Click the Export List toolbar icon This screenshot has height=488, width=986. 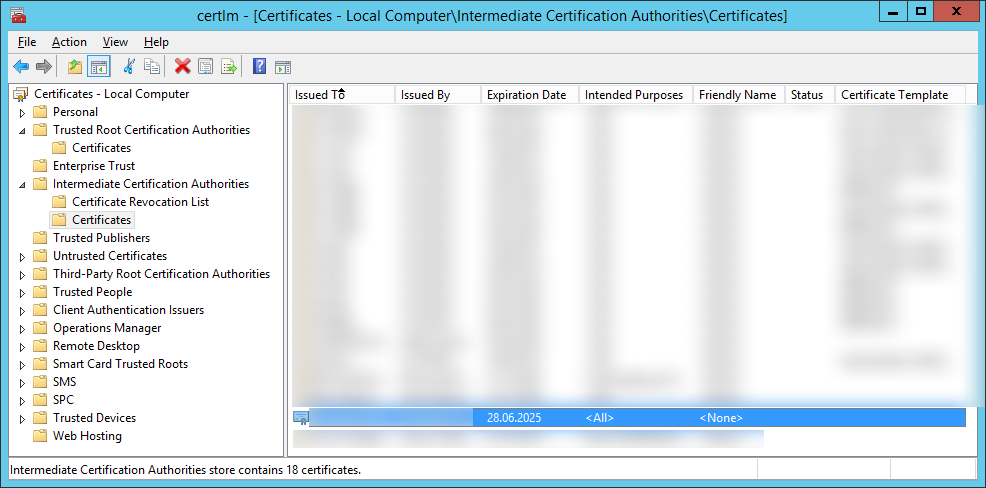(x=229, y=67)
